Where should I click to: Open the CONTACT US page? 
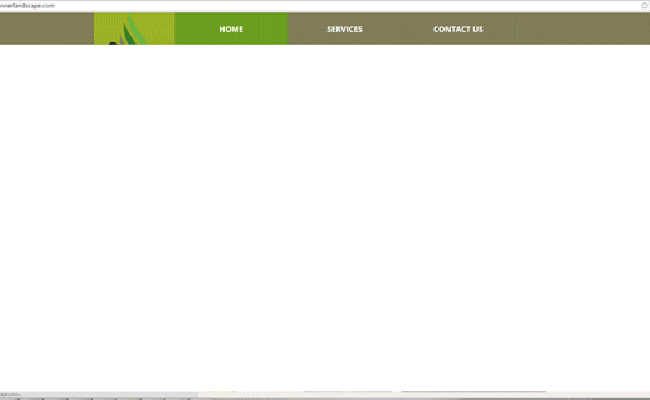(x=458, y=29)
